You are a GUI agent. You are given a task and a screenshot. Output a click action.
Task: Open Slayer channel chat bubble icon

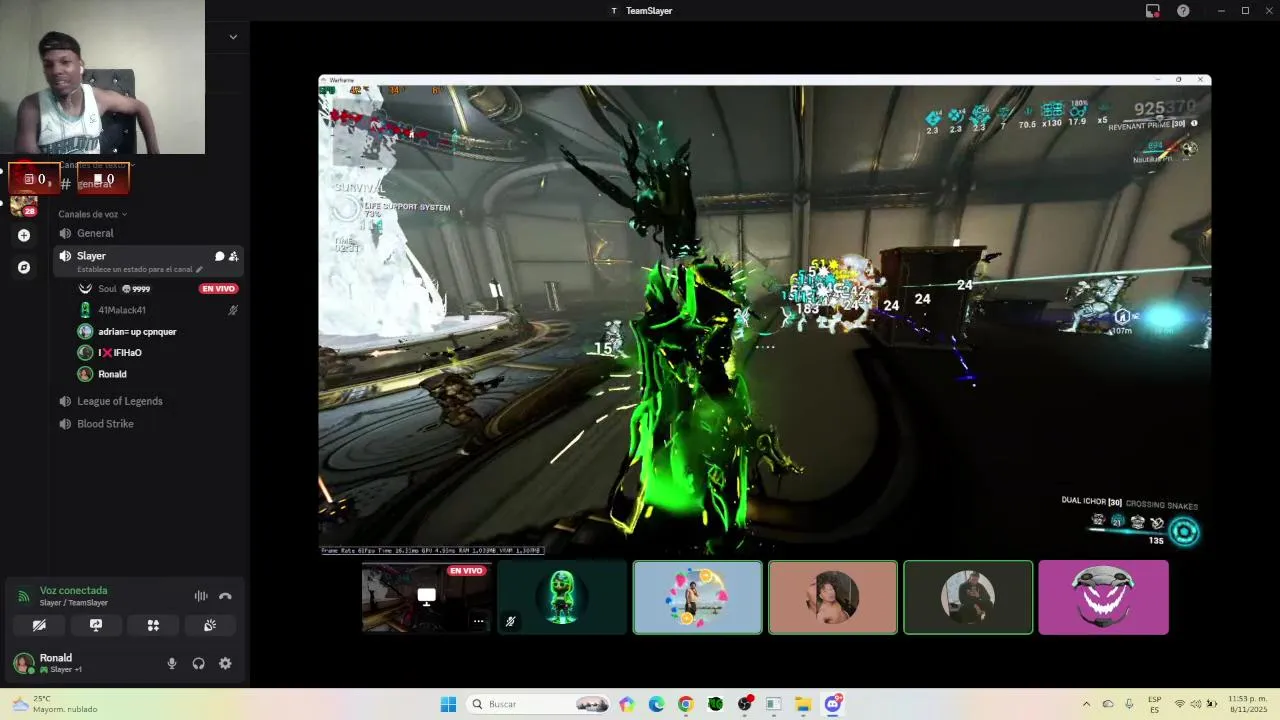pos(219,256)
